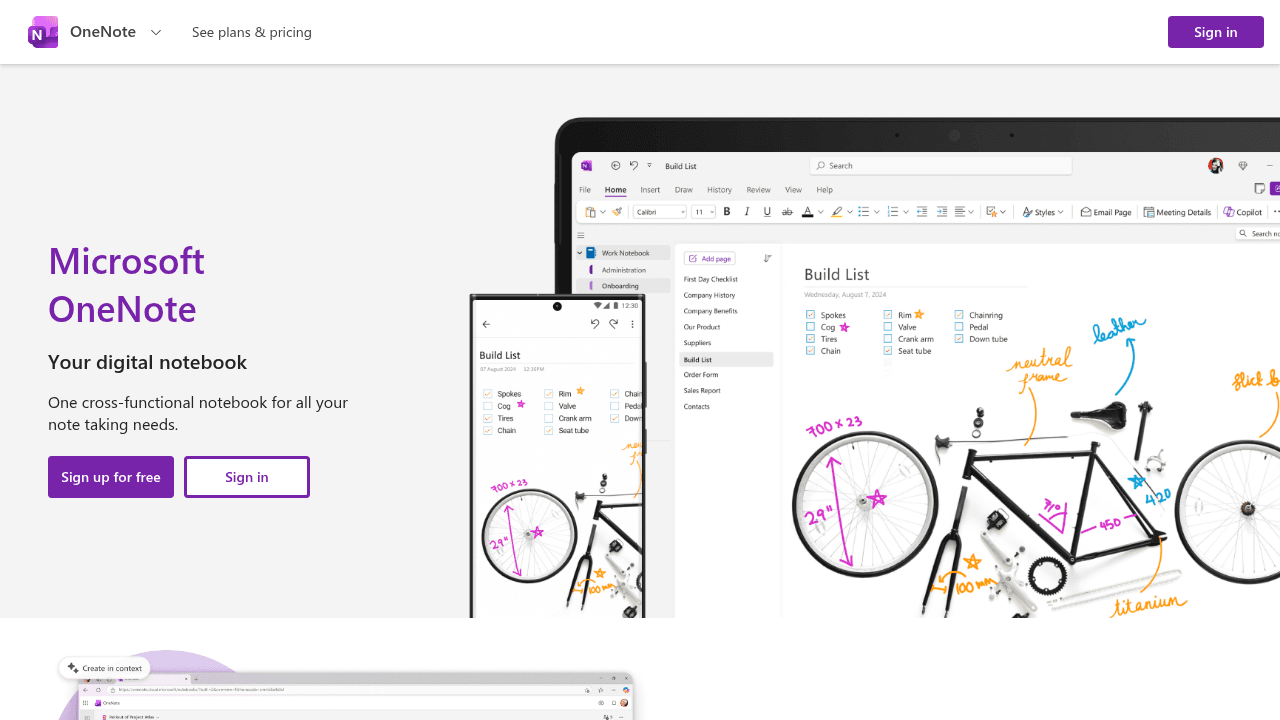
Task: Open the First Day Checklist page
Action: pyautogui.click(x=711, y=279)
